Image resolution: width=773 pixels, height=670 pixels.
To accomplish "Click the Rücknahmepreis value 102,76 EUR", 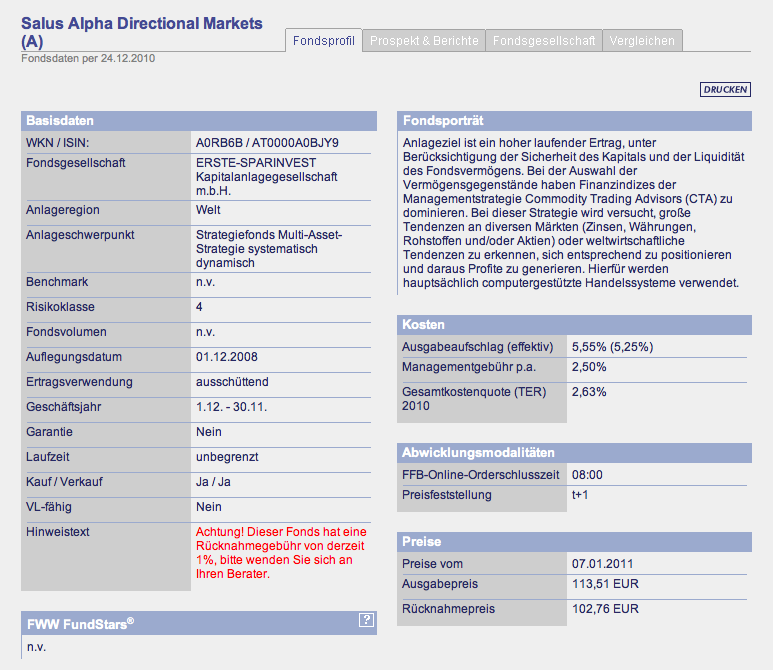I will tap(605, 609).
